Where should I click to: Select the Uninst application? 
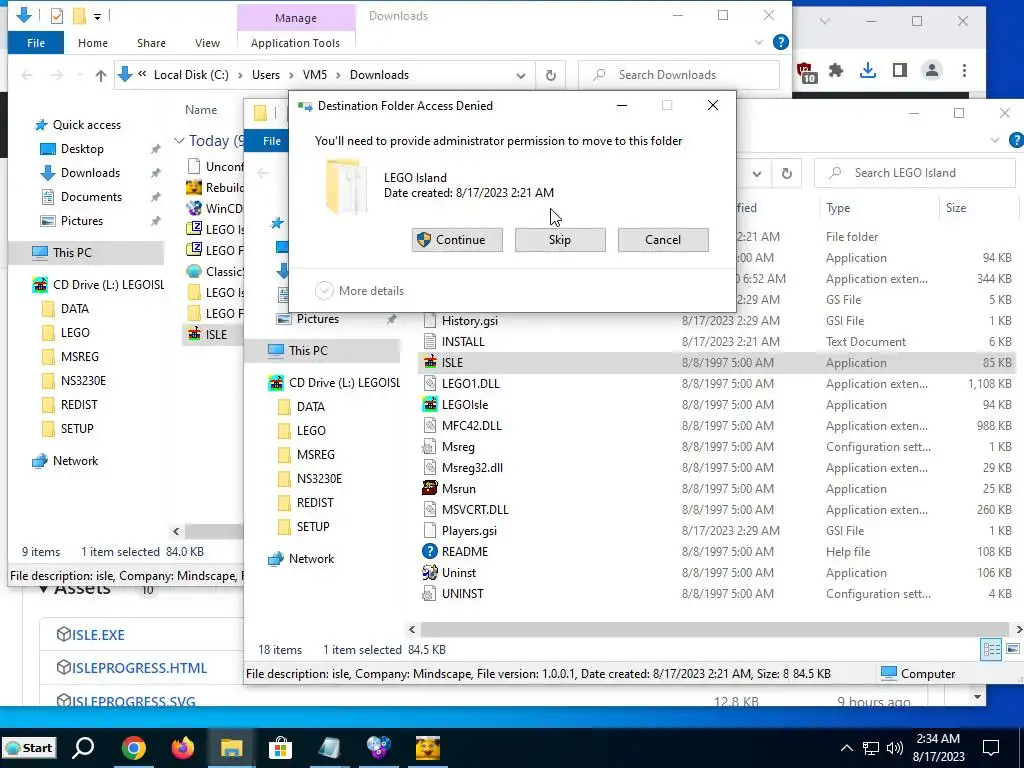click(458, 573)
